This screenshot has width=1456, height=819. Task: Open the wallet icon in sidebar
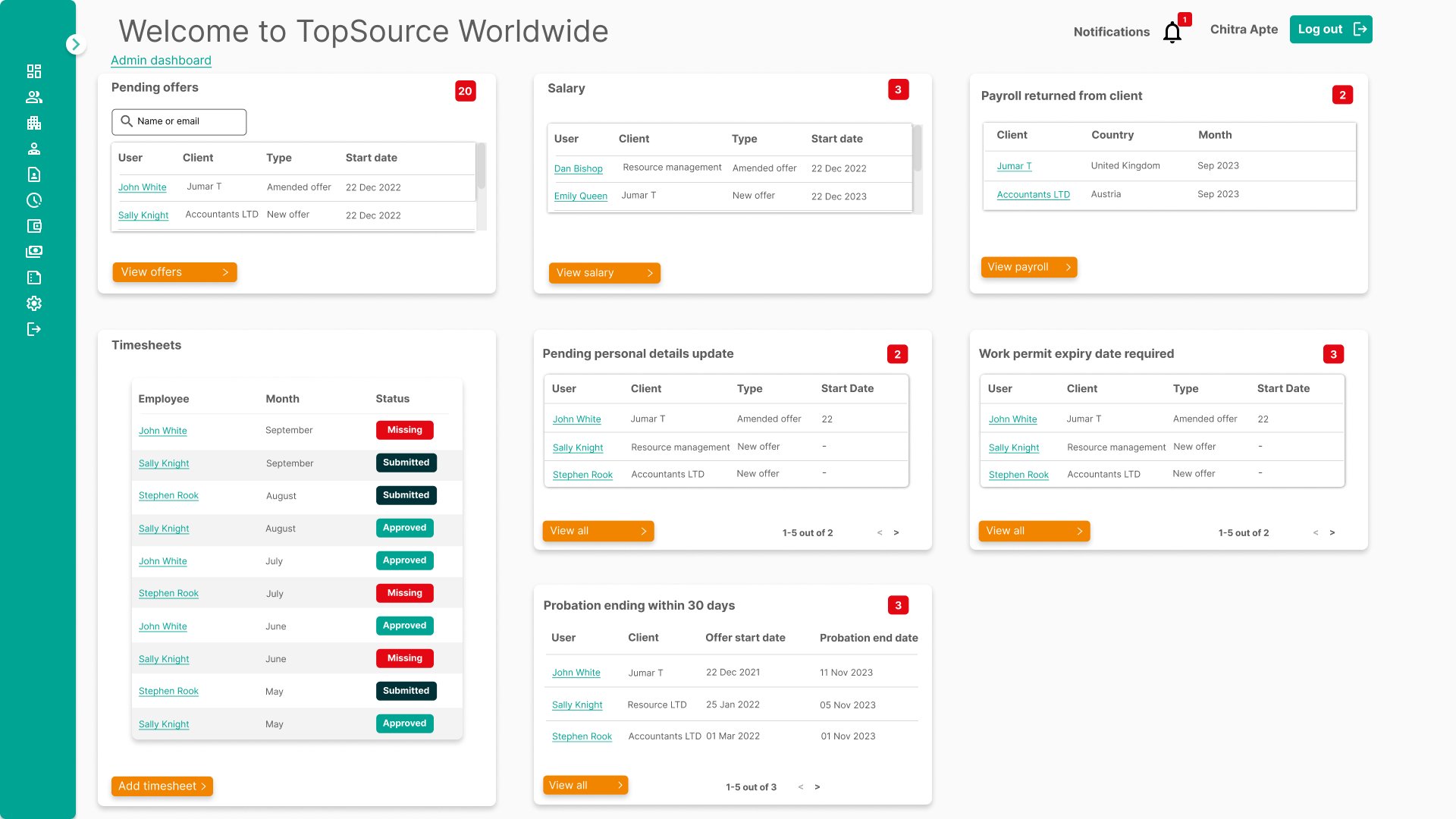pos(34,226)
